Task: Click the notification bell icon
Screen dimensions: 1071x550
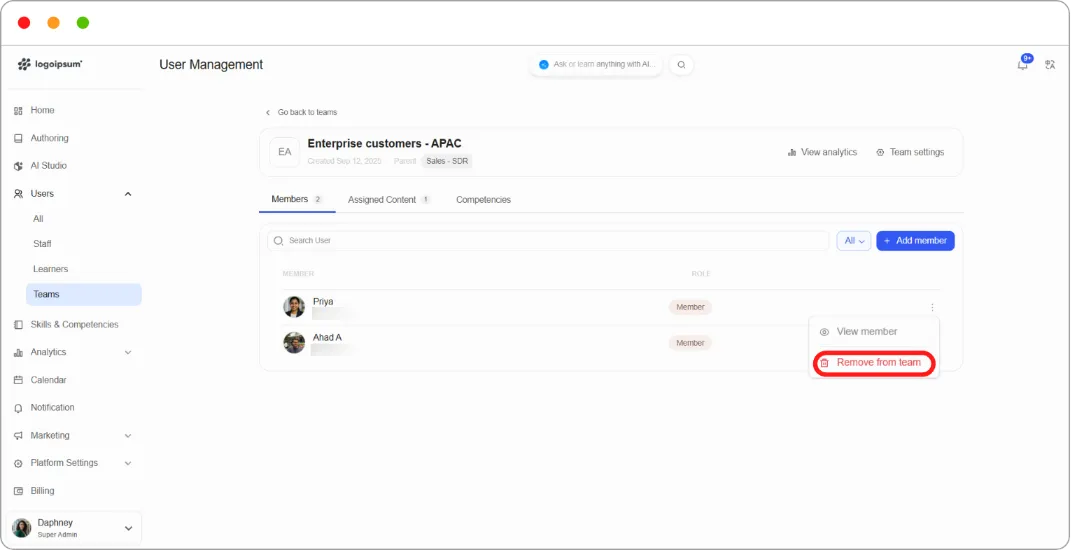Action: (x=1023, y=65)
